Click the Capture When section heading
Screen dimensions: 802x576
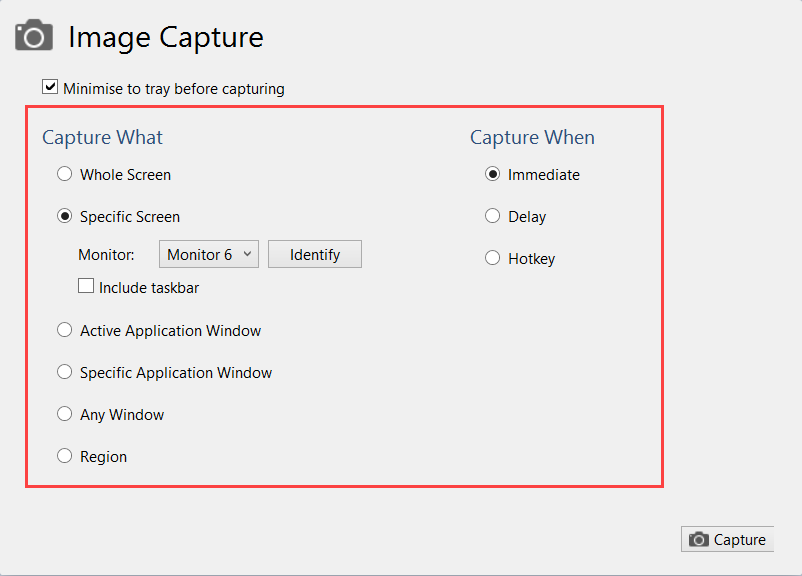(x=532, y=137)
